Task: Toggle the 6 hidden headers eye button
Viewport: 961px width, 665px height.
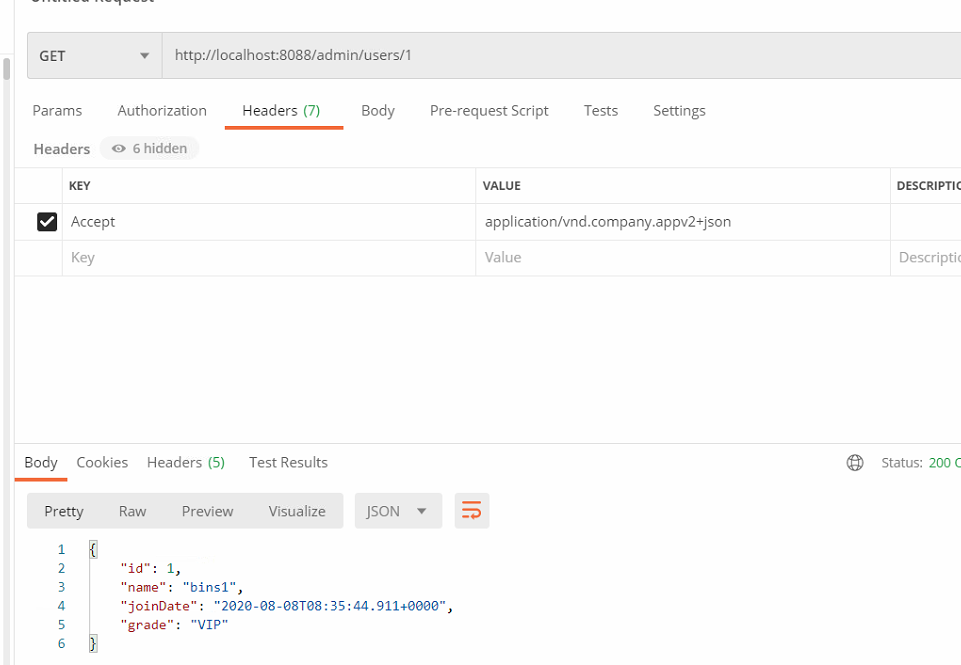Action: pos(150,148)
